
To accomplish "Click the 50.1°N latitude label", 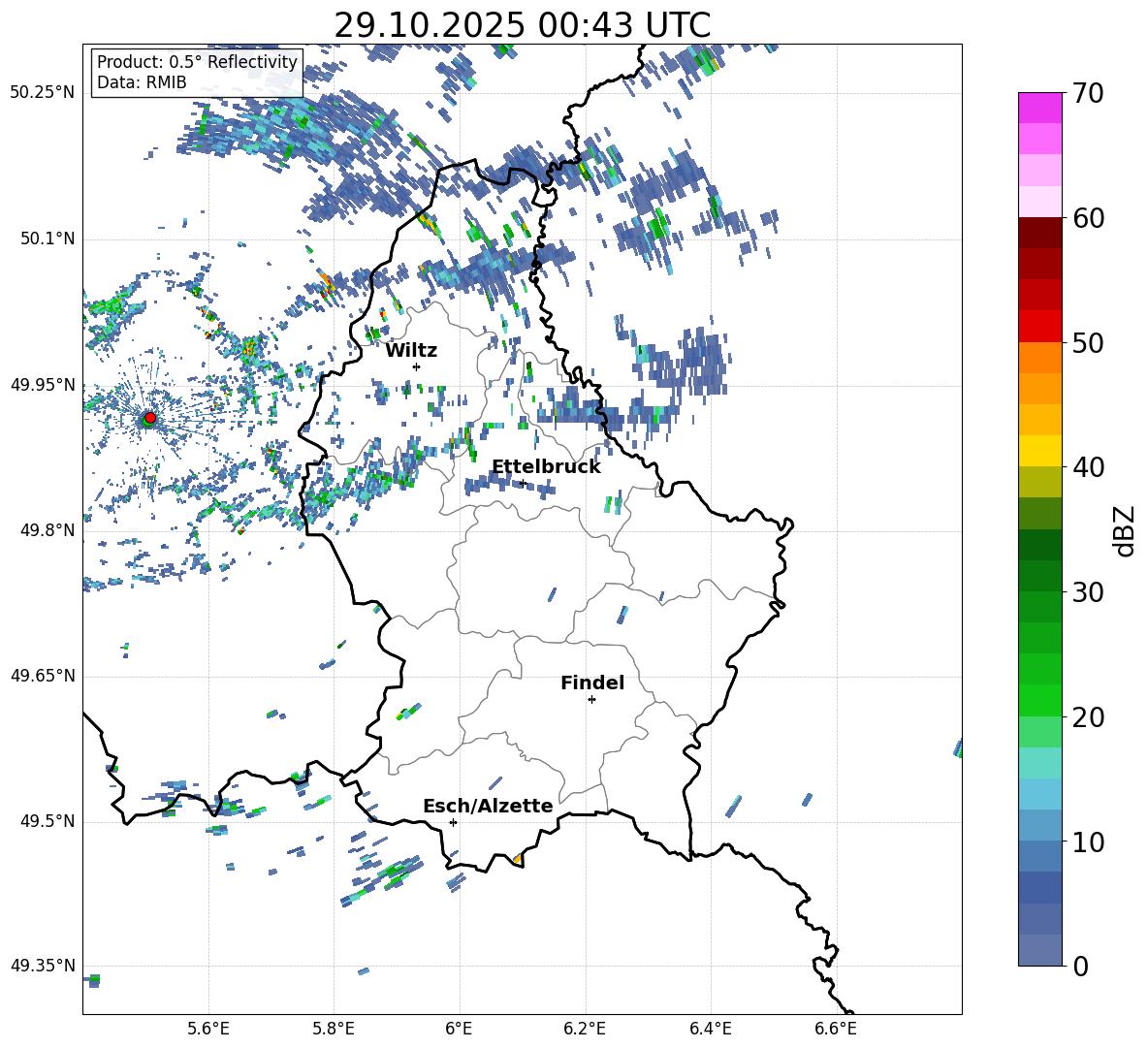I will coord(48,239).
